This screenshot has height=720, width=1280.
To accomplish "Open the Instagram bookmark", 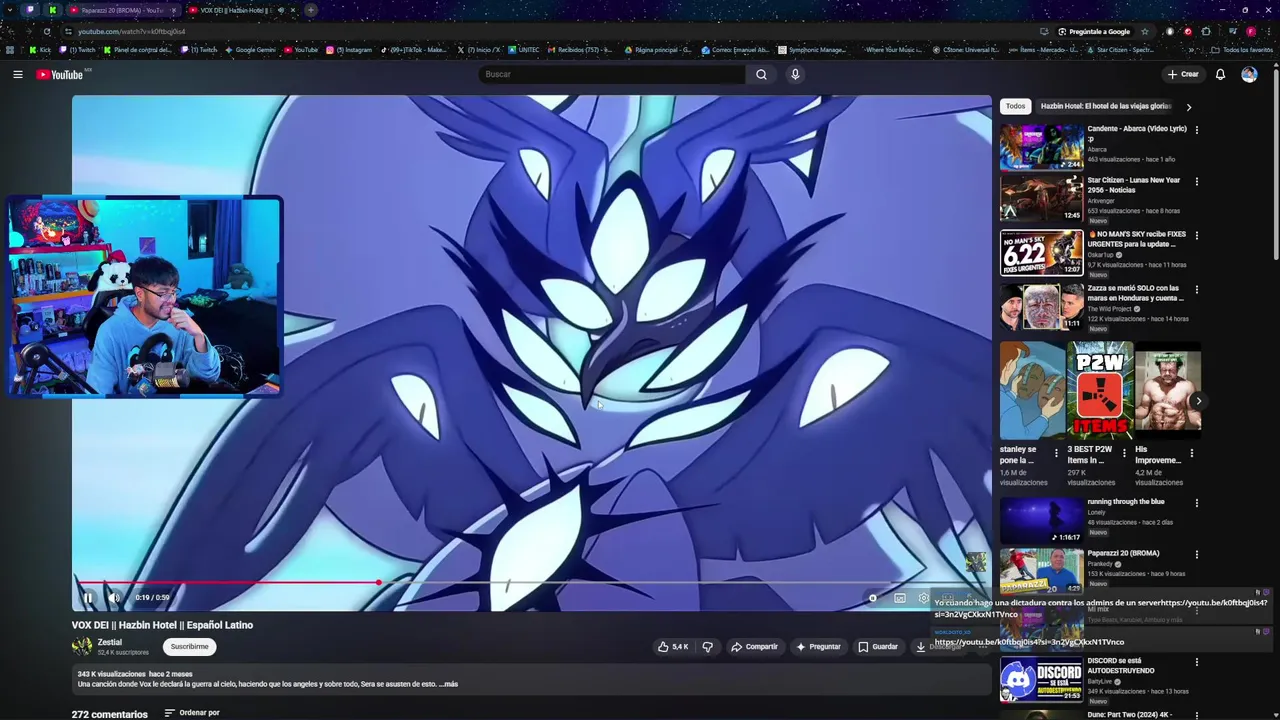I will click(x=349, y=49).
